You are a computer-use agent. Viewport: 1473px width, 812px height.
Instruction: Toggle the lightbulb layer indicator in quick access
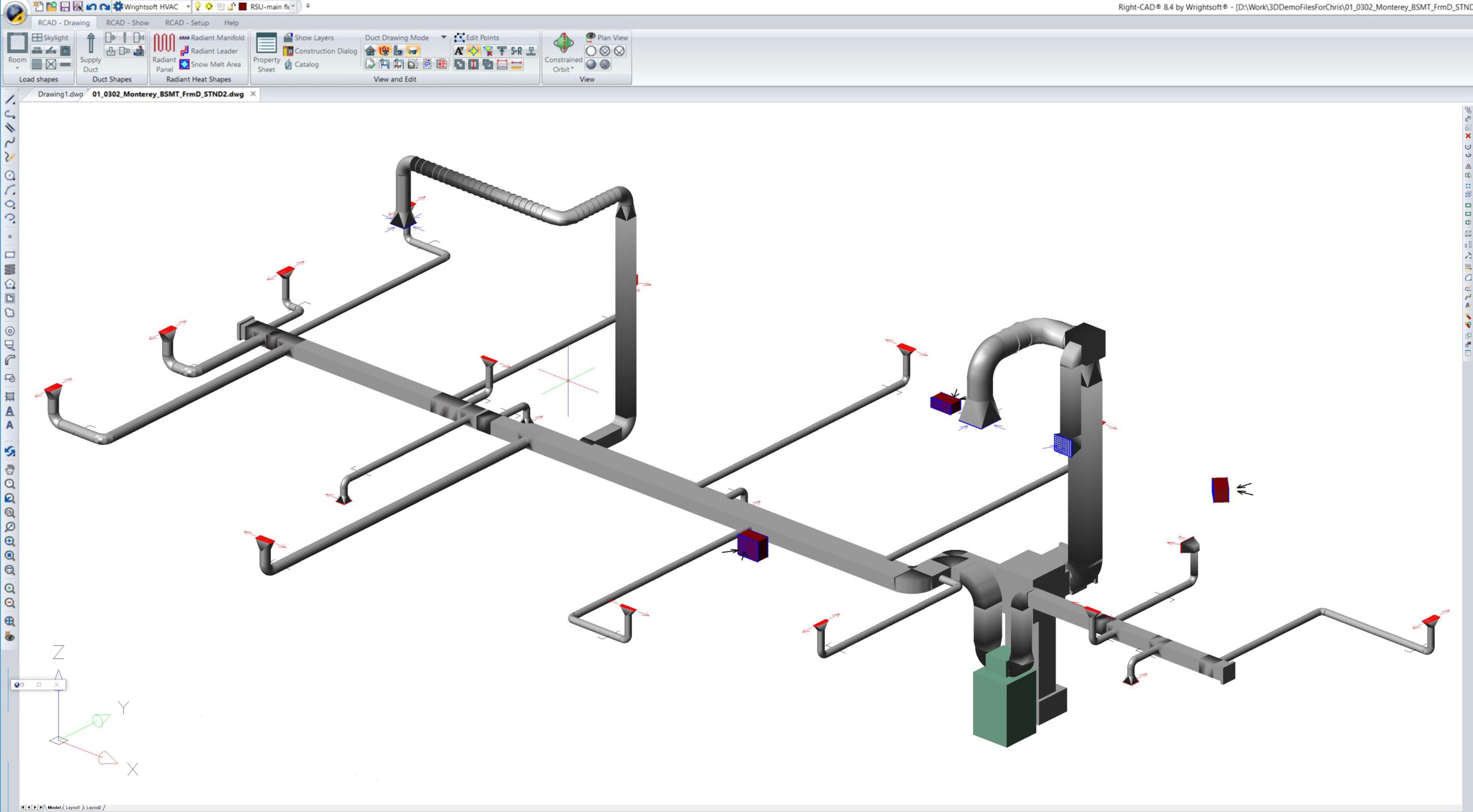pos(198,6)
